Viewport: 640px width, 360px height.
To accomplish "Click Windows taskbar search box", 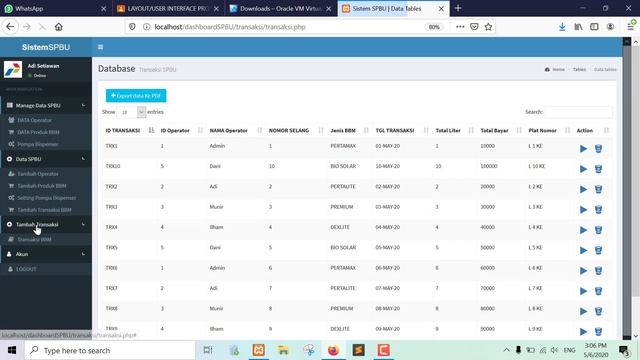I will point(110,350).
